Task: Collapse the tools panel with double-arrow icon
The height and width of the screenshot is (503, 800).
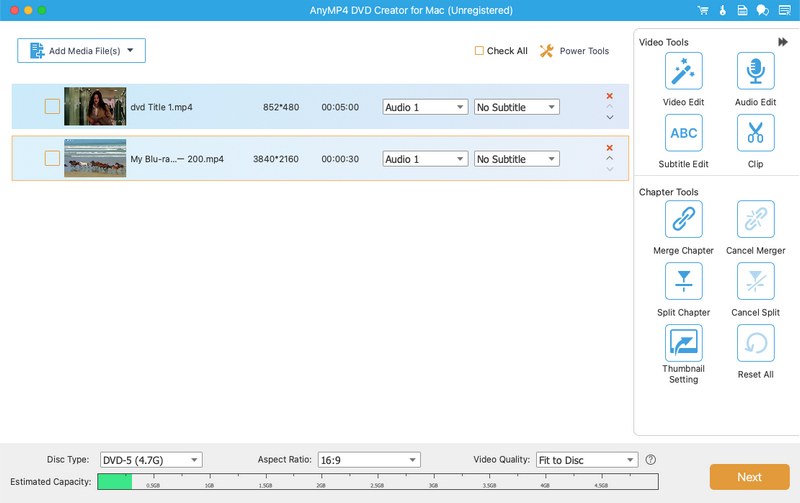Action: (x=783, y=42)
